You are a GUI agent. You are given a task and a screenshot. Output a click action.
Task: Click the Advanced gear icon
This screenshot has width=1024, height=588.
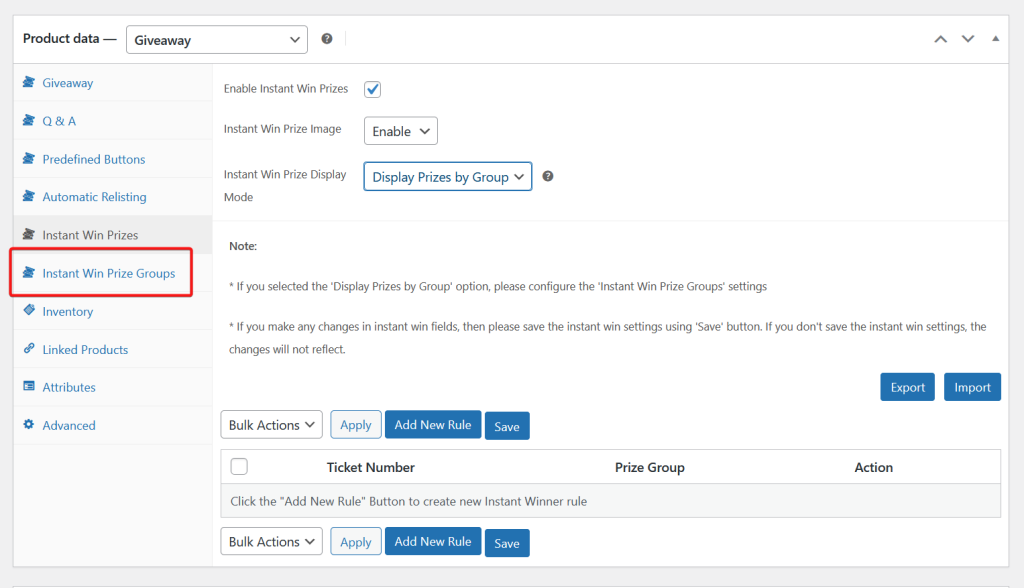pyautogui.click(x=29, y=425)
